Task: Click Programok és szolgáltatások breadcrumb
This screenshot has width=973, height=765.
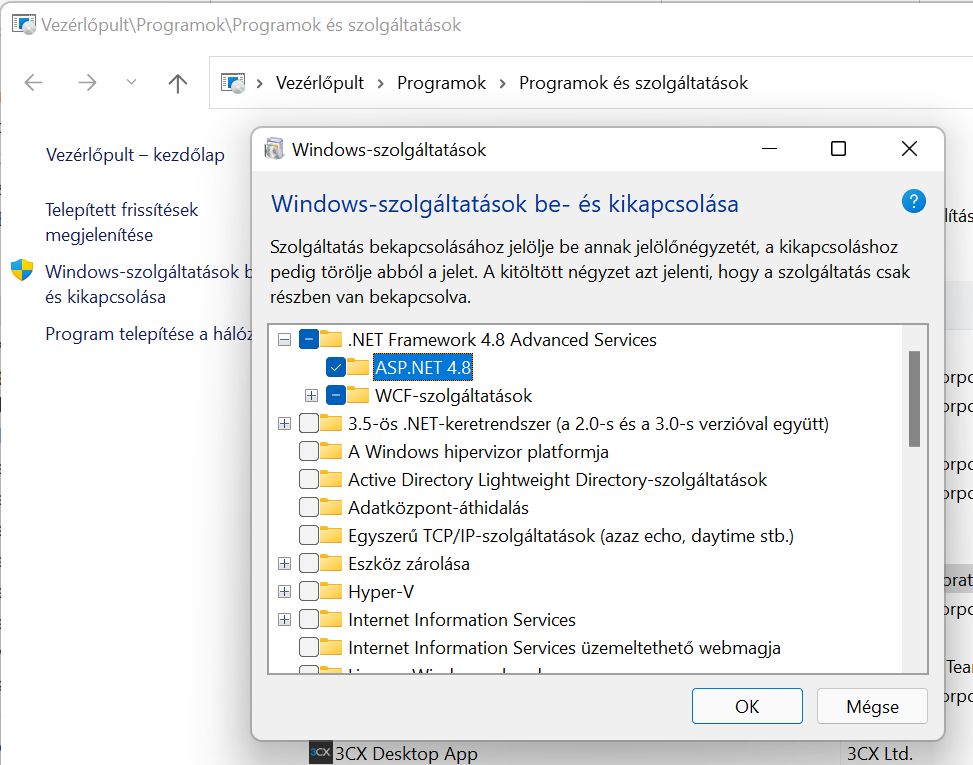Action: pos(634,83)
